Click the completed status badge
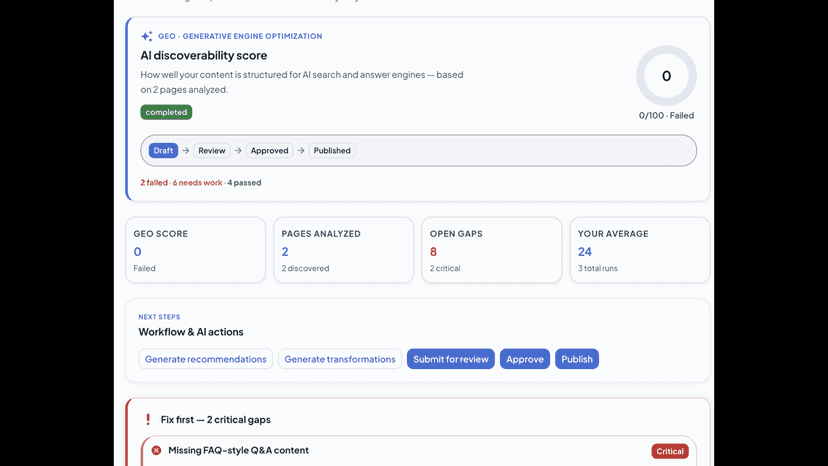828x466 pixels. (166, 112)
